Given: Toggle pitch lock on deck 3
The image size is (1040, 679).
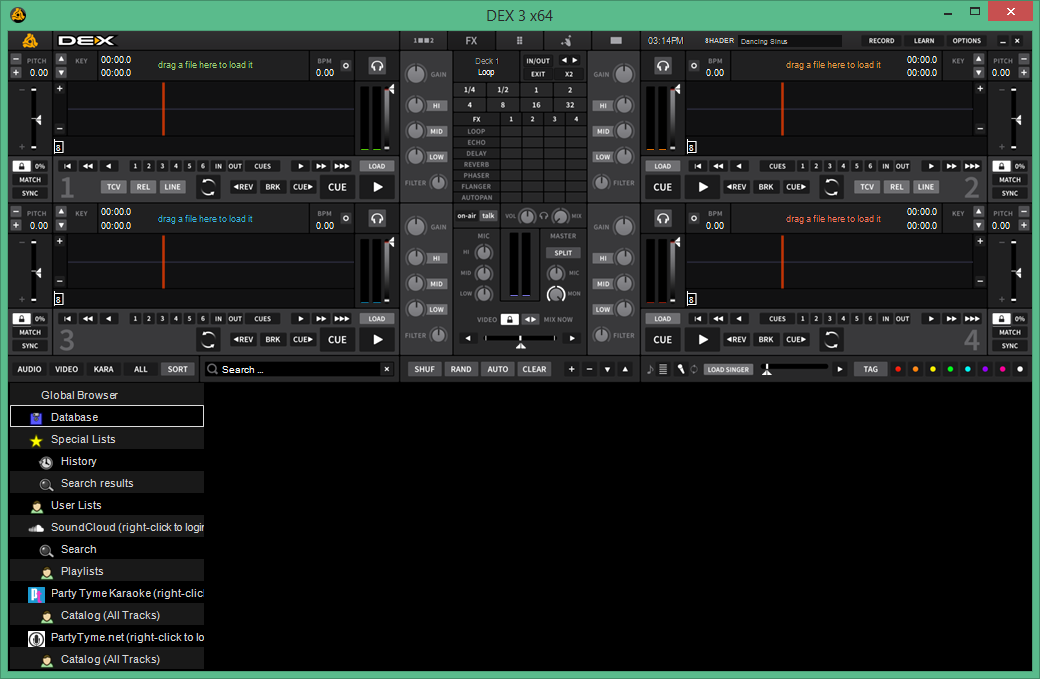Looking at the screenshot, I should pos(21,319).
